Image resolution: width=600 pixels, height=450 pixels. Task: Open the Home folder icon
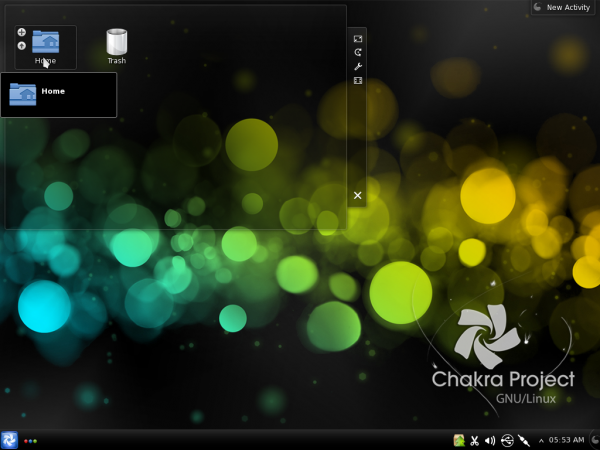46,41
